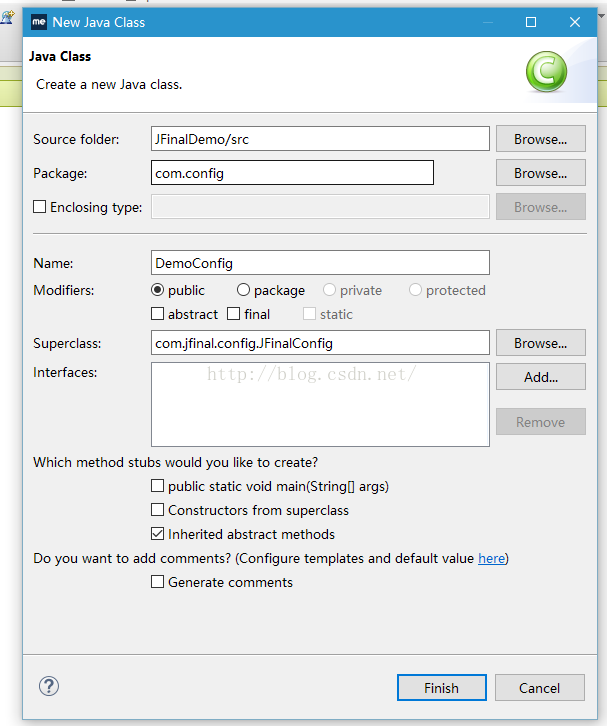Browse for the Superclass
Image resolution: width=607 pixels, height=726 pixels.
click(541, 343)
